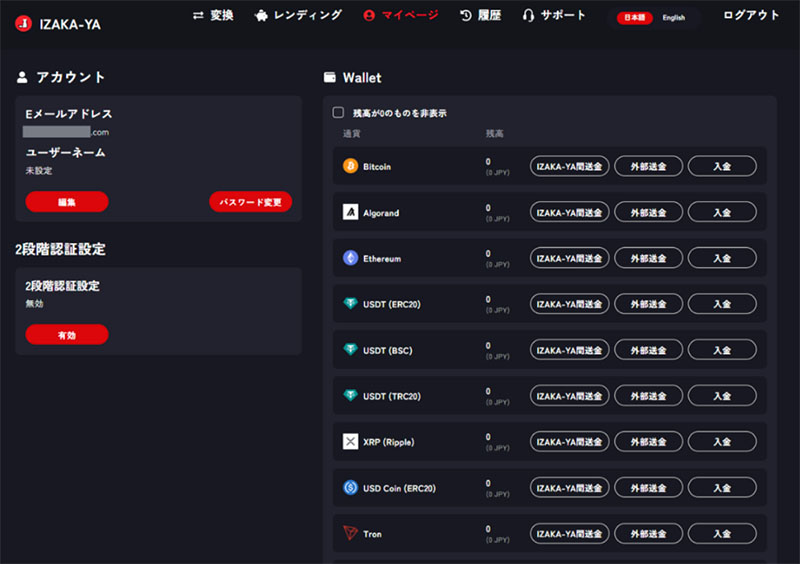Screen dimensions: 800x564
Task: Click 外部送金 for Bitcoin
Action: pos(648,166)
